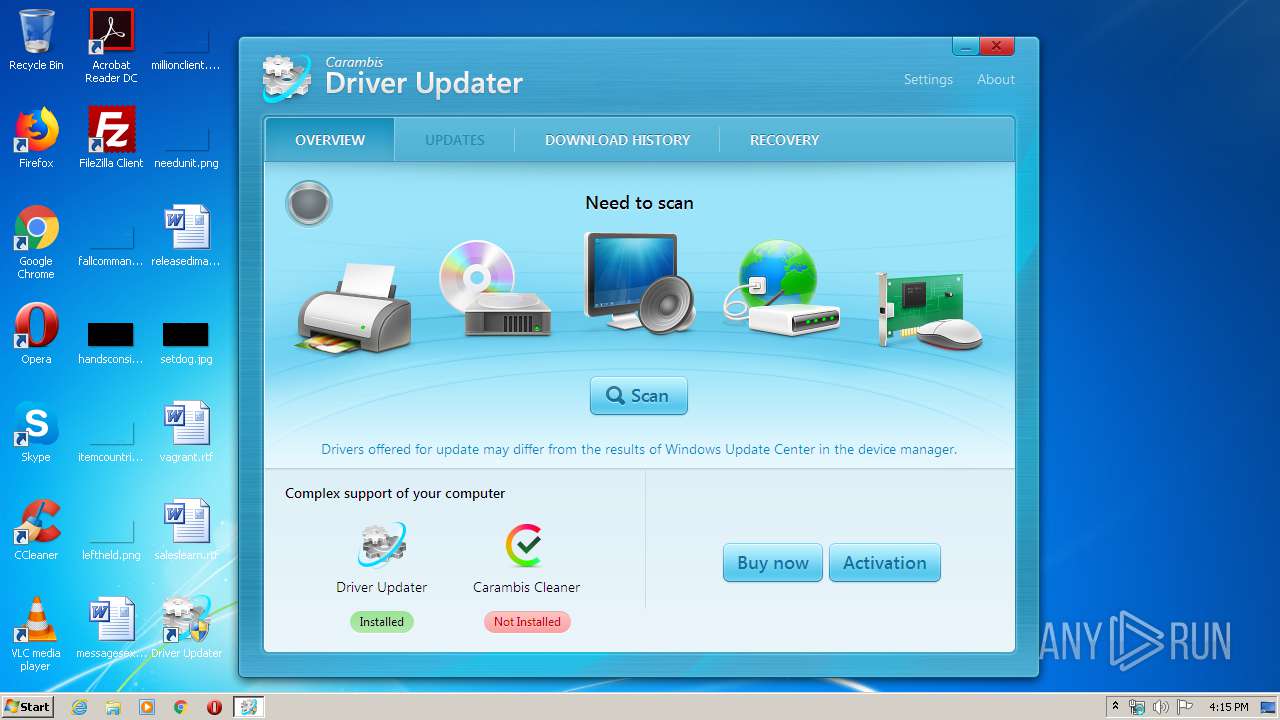Open VLC media player desktop shortcut
This screenshot has height=720, width=1280.
pyautogui.click(x=36, y=634)
